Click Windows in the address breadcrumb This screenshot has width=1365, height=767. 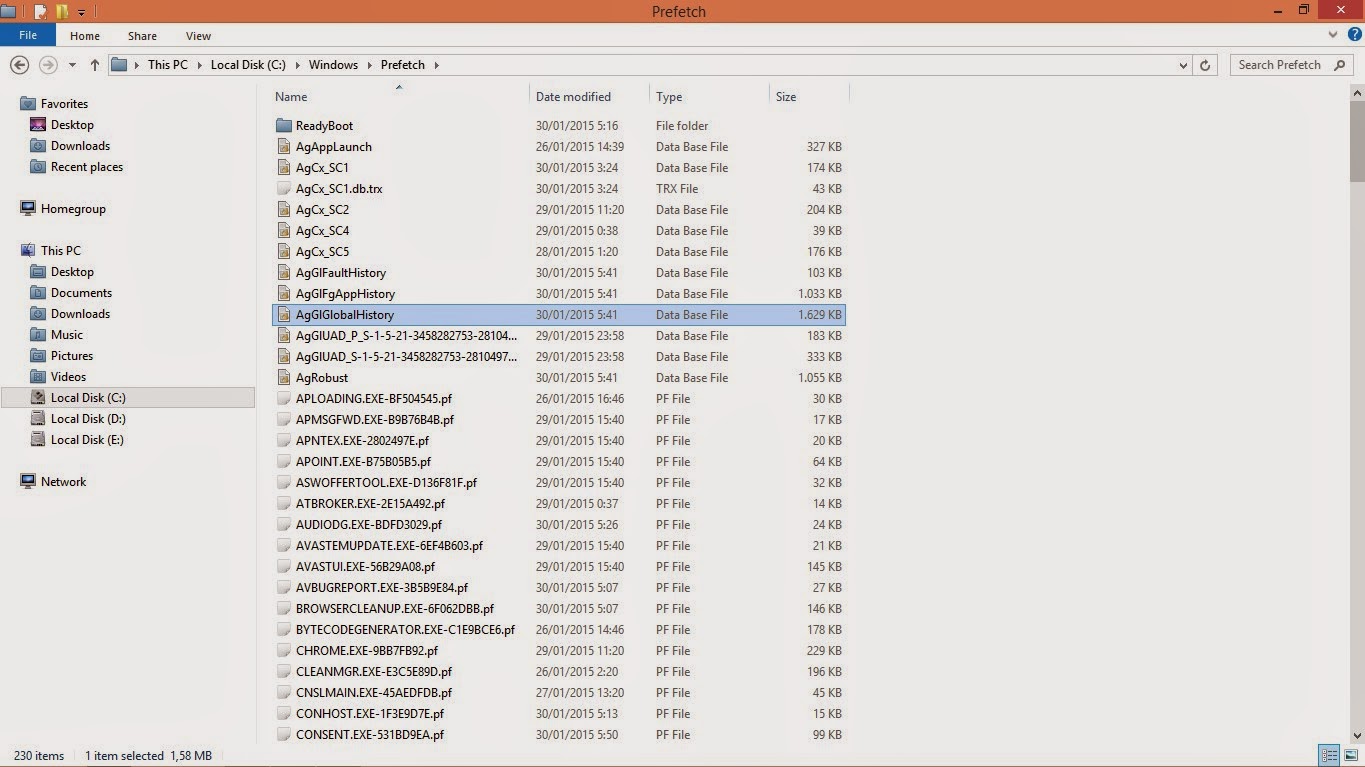click(x=333, y=65)
